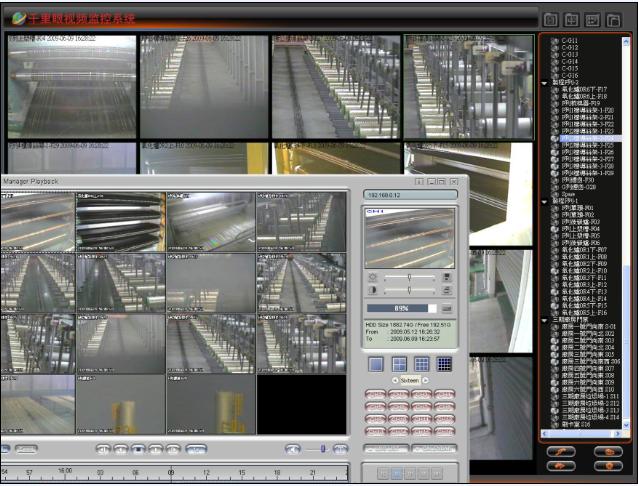Click lower-right orange button below camera tree
Screen dimensions: 638x486
[608, 465]
